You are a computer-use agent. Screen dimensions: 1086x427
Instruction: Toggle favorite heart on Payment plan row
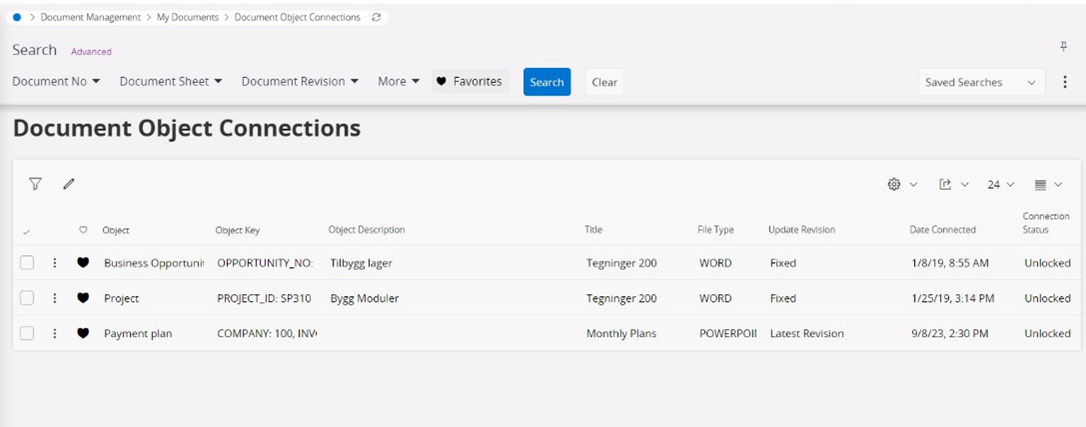click(x=83, y=333)
